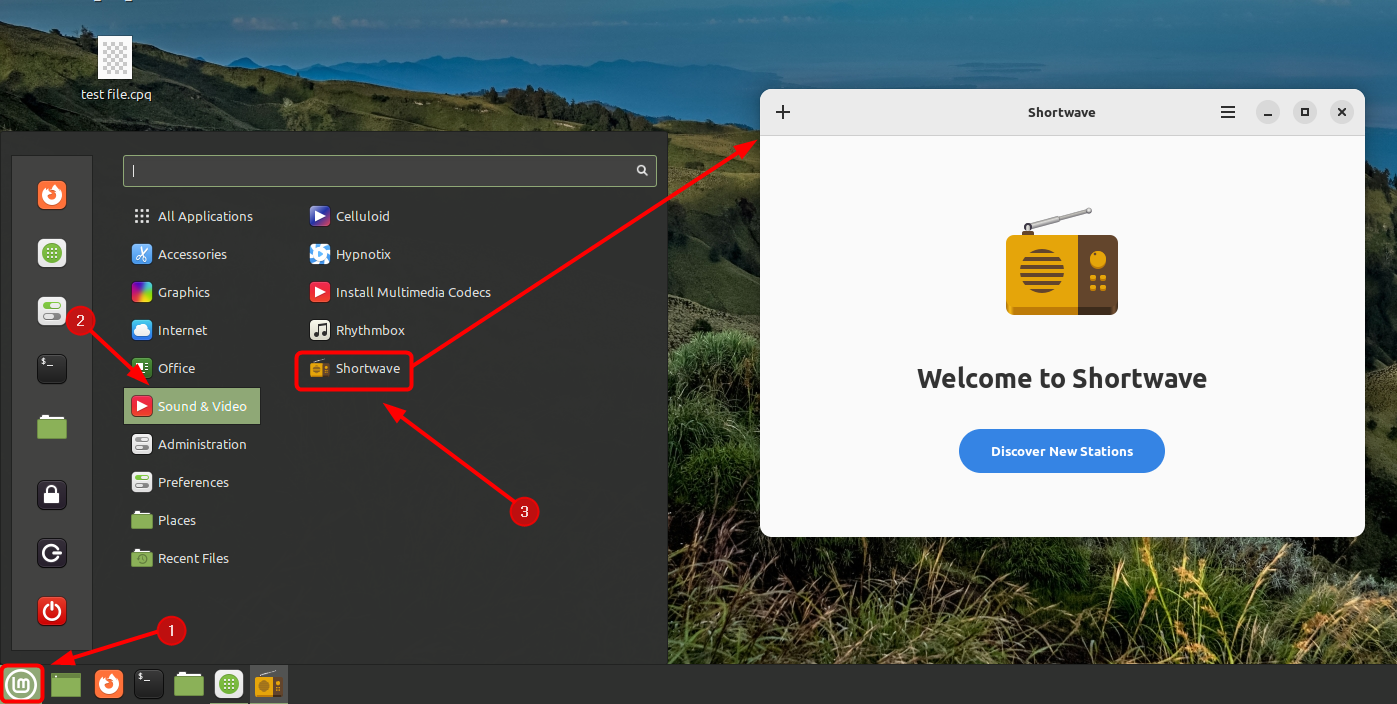Open Software Manager in the menu sidebar

pos(52,253)
